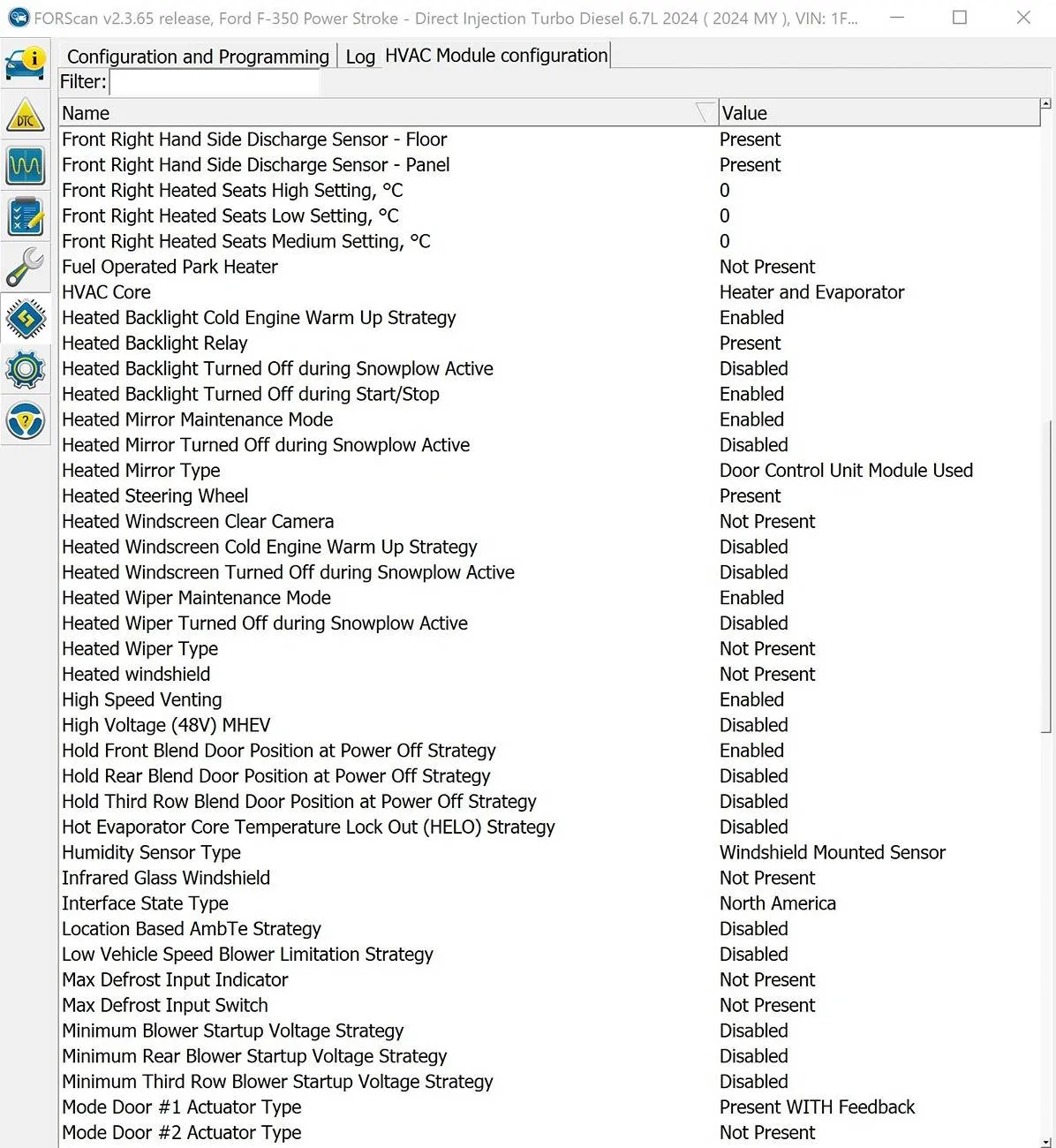The height and width of the screenshot is (1148, 1056).
Task: Open the gear settings section
Action: click(x=26, y=369)
